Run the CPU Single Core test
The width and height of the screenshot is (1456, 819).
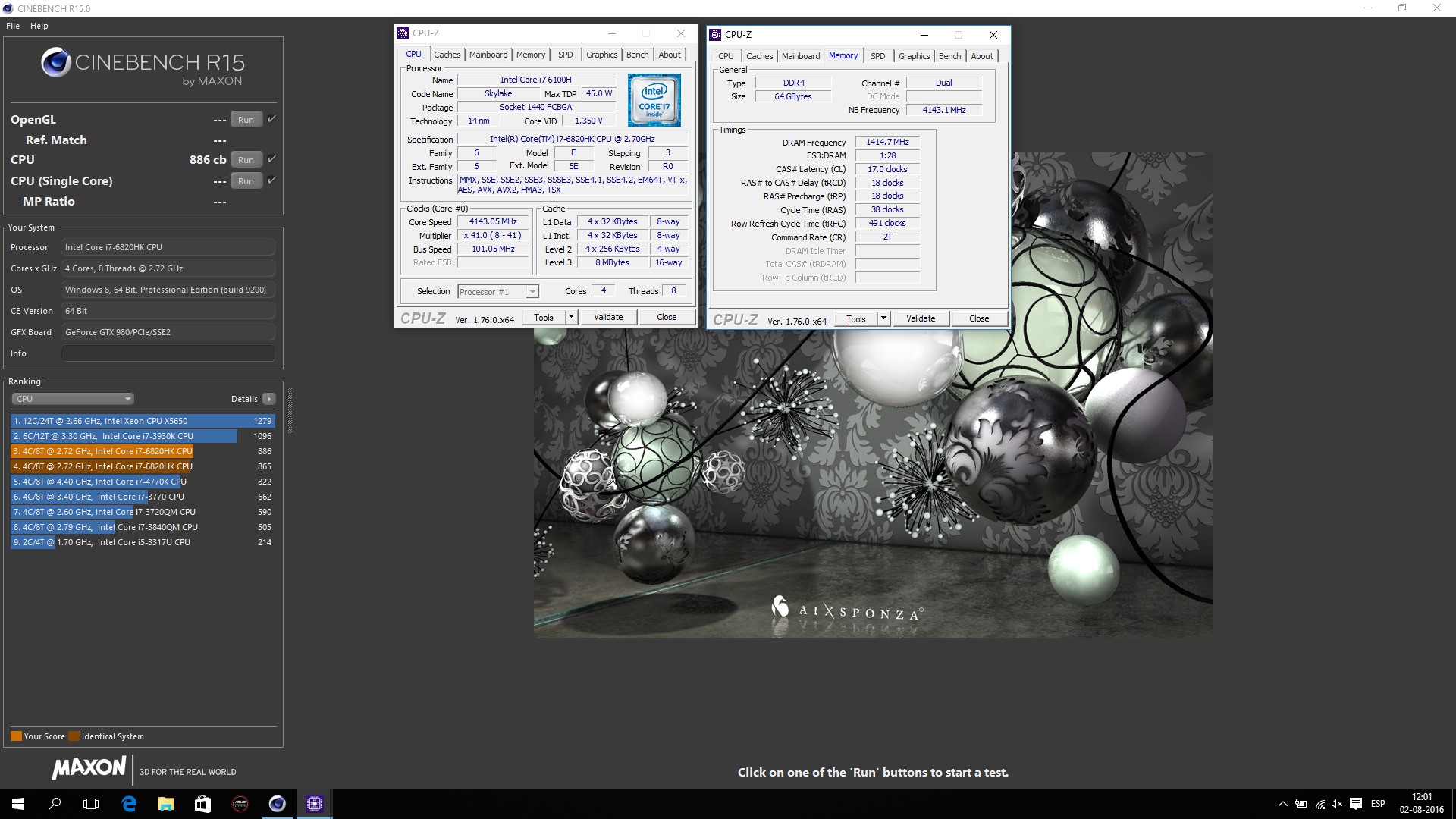(x=246, y=181)
